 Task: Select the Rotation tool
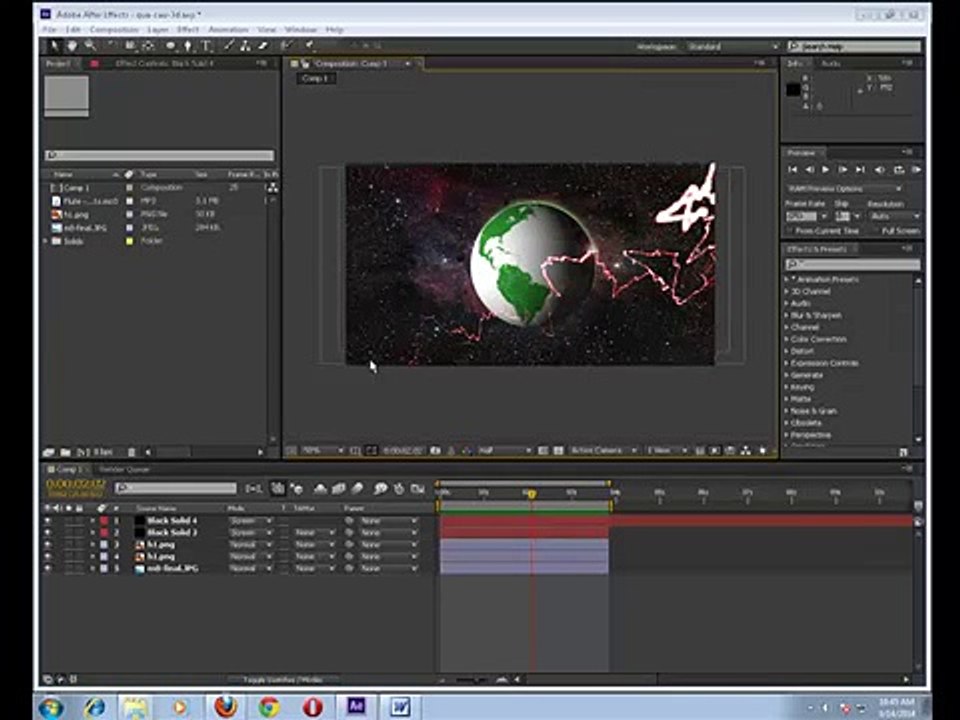tap(112, 45)
